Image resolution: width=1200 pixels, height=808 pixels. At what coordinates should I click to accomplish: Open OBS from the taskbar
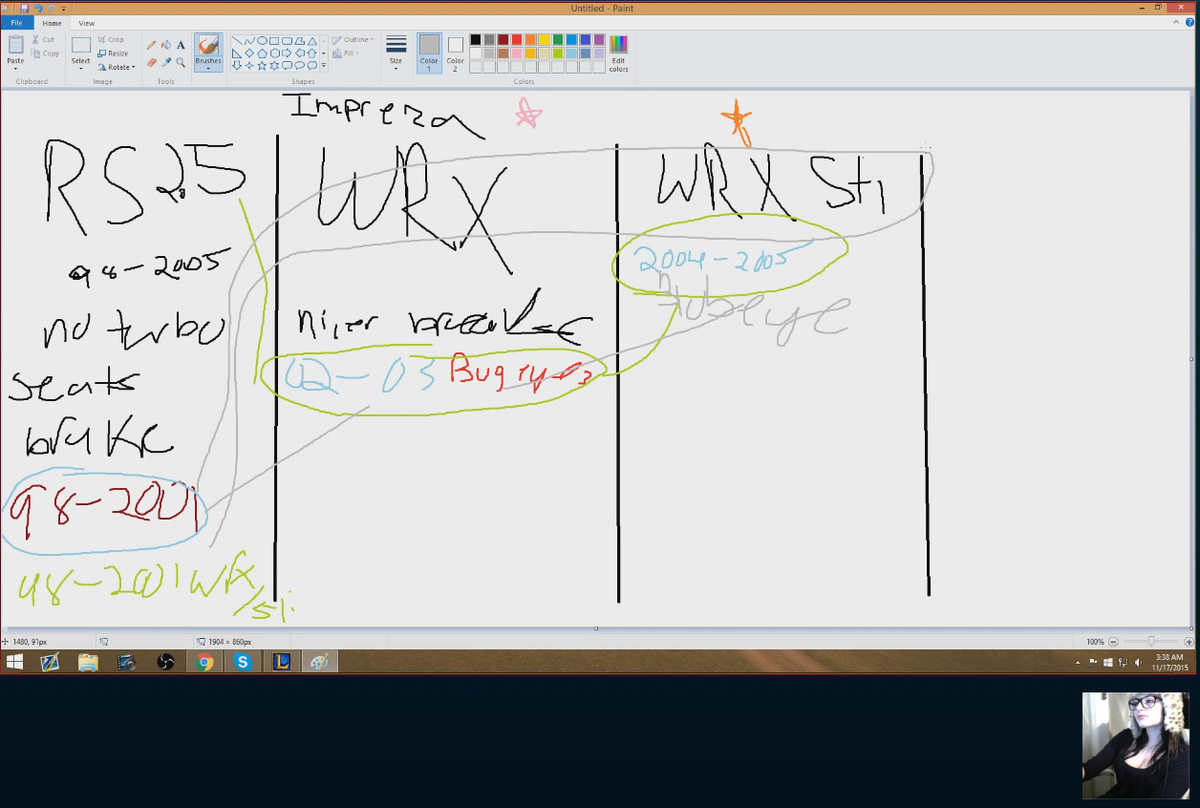pos(166,662)
